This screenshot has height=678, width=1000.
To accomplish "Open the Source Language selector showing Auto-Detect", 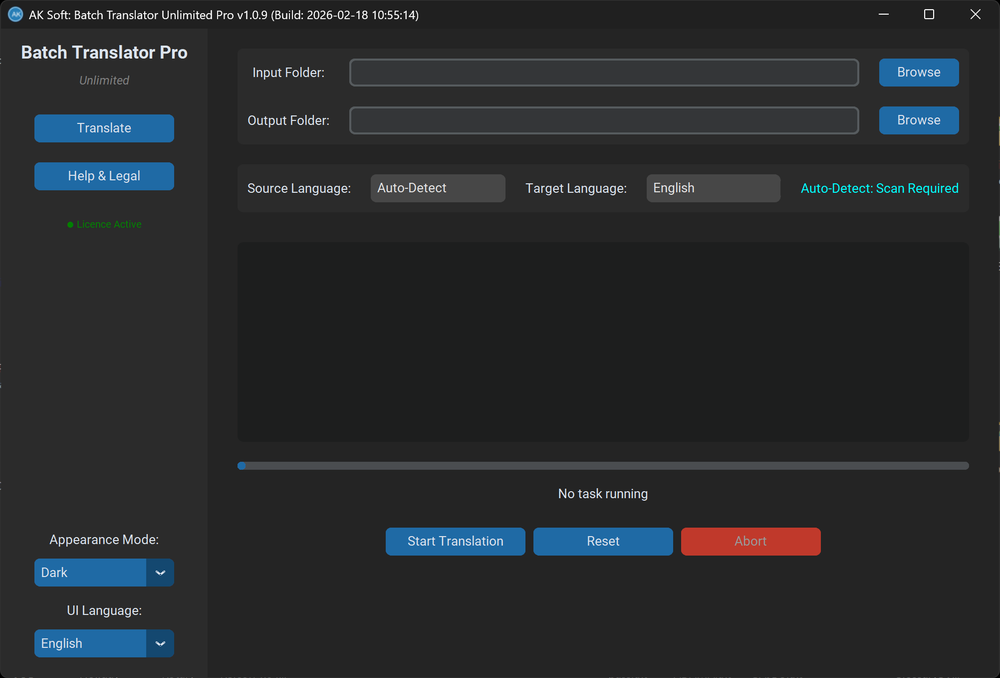I will coord(437,188).
